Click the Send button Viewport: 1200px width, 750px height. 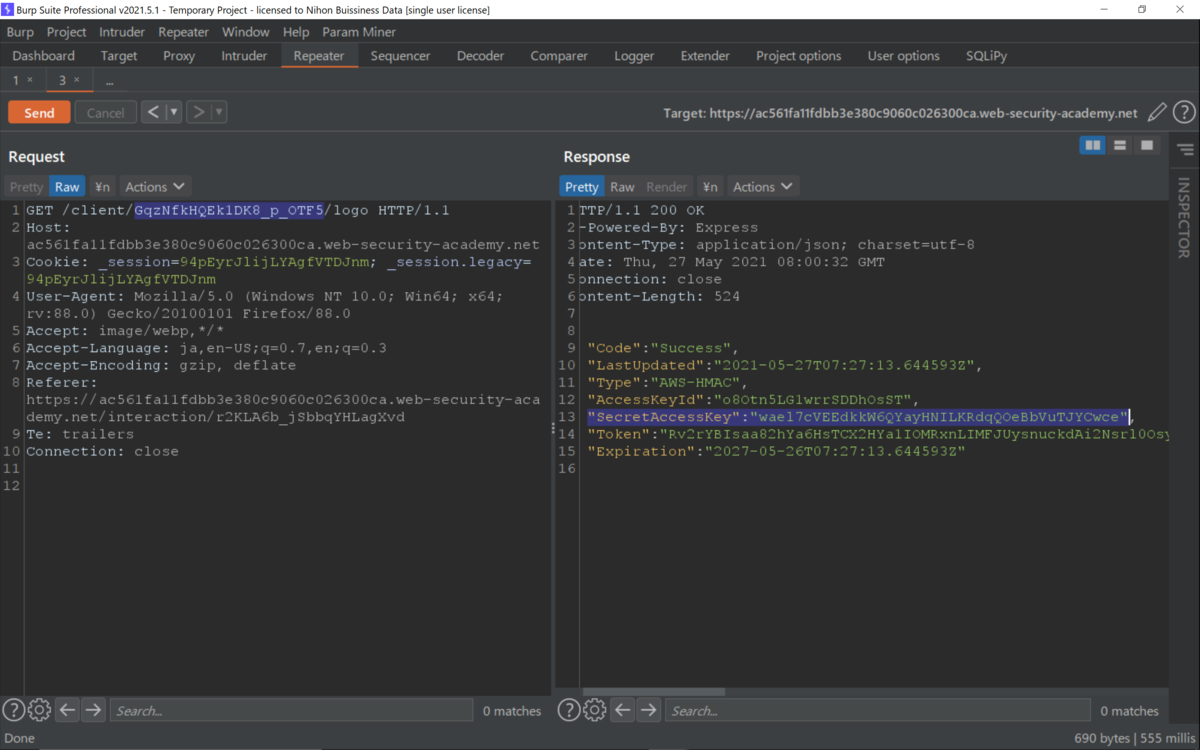click(x=39, y=113)
